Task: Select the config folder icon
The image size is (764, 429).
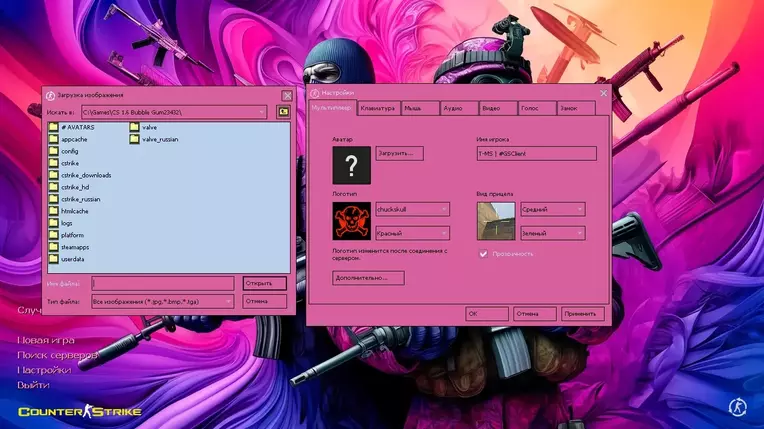Action: pos(54,151)
